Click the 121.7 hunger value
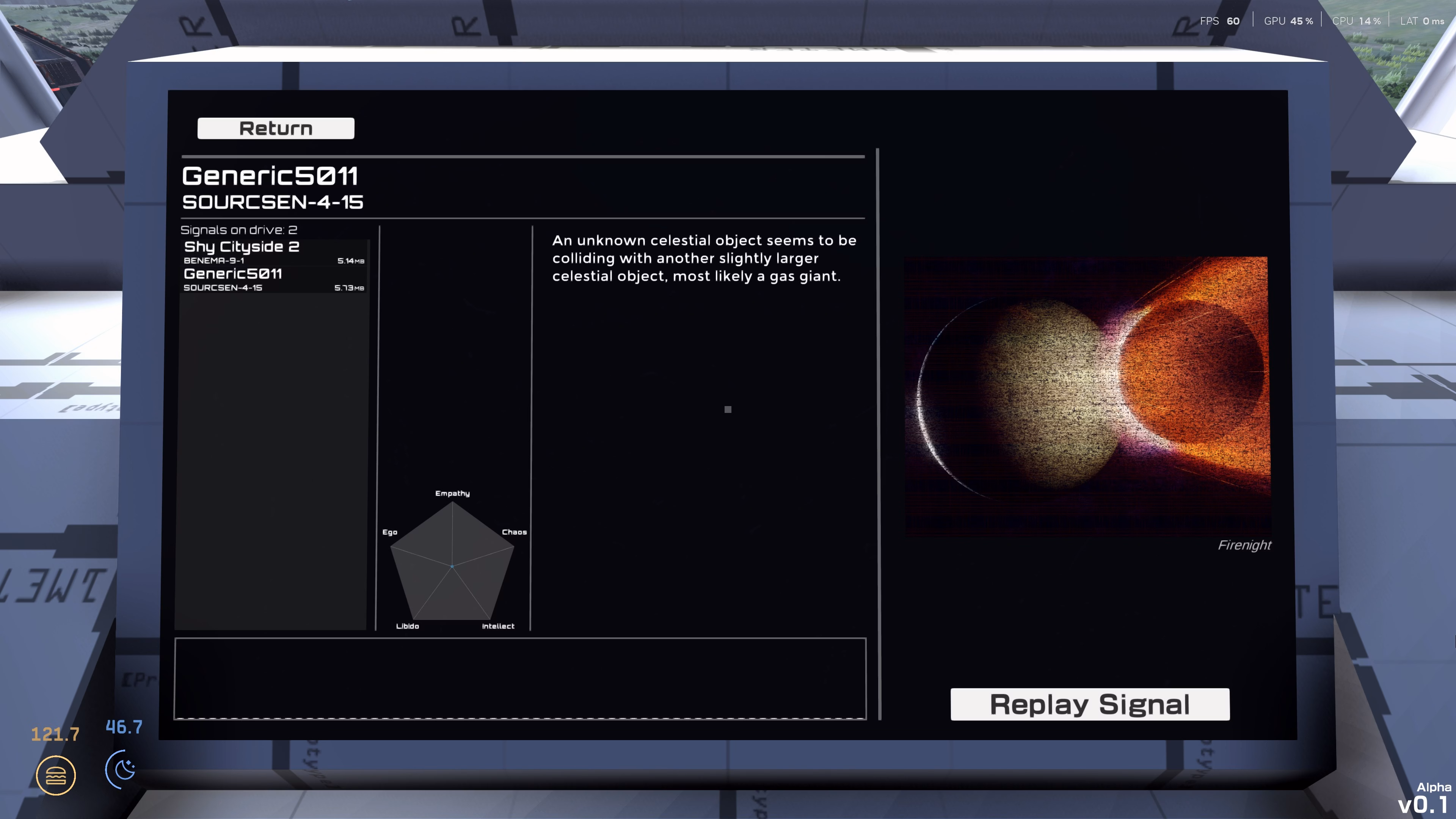The height and width of the screenshot is (819, 1456). pyautogui.click(x=55, y=734)
